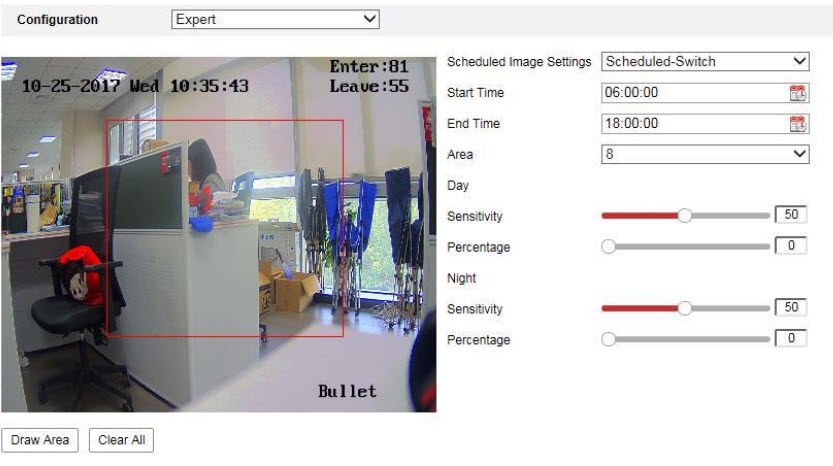Expand the Configuration Expert dropdown

(x=276, y=19)
